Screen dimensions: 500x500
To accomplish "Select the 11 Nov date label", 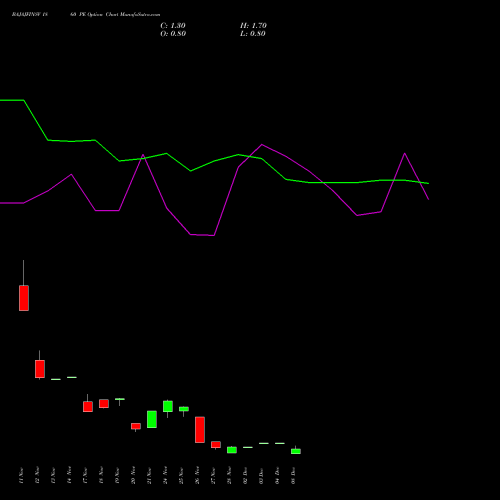I will tap(21, 475).
